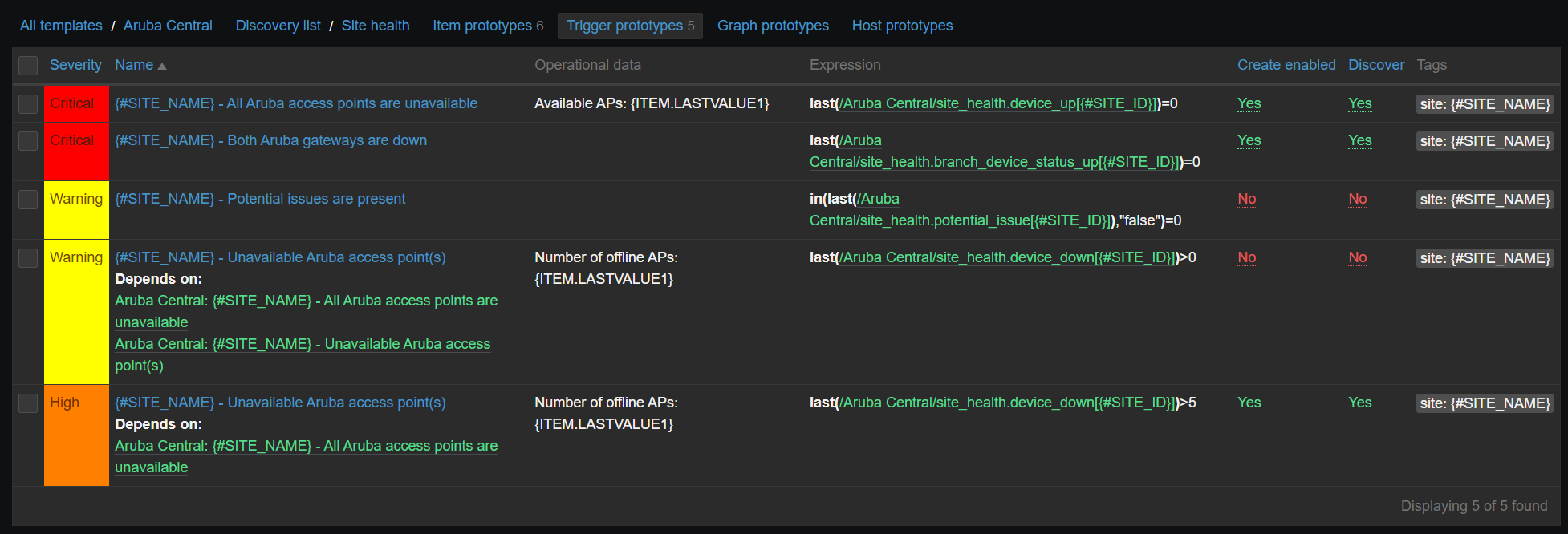The width and height of the screenshot is (1568, 534).
Task: Sort by Discover column header
Action: click(x=1375, y=65)
